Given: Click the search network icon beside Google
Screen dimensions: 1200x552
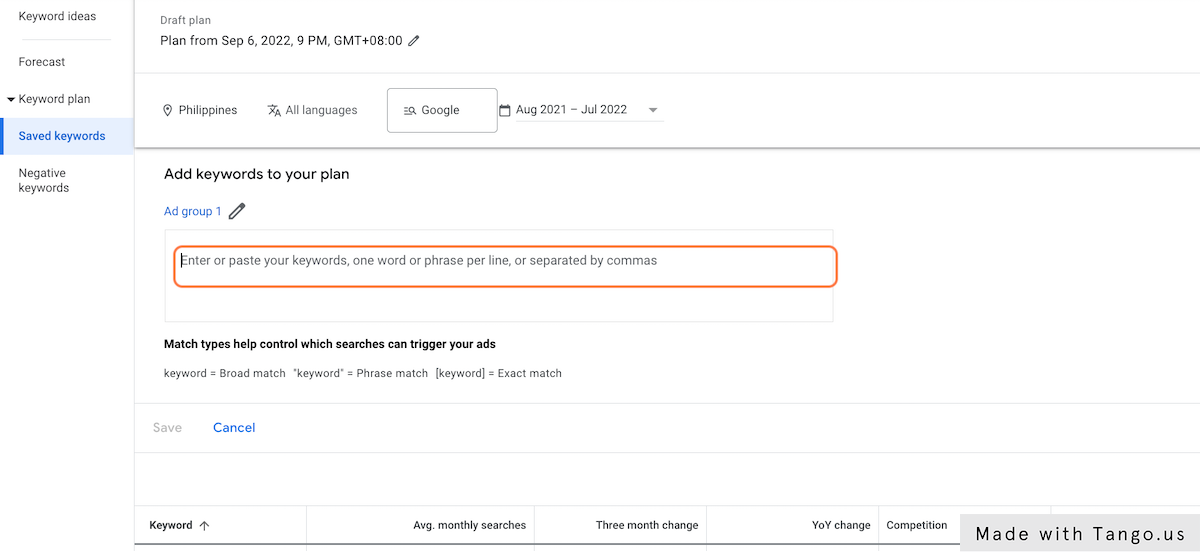Looking at the screenshot, I should coord(409,110).
